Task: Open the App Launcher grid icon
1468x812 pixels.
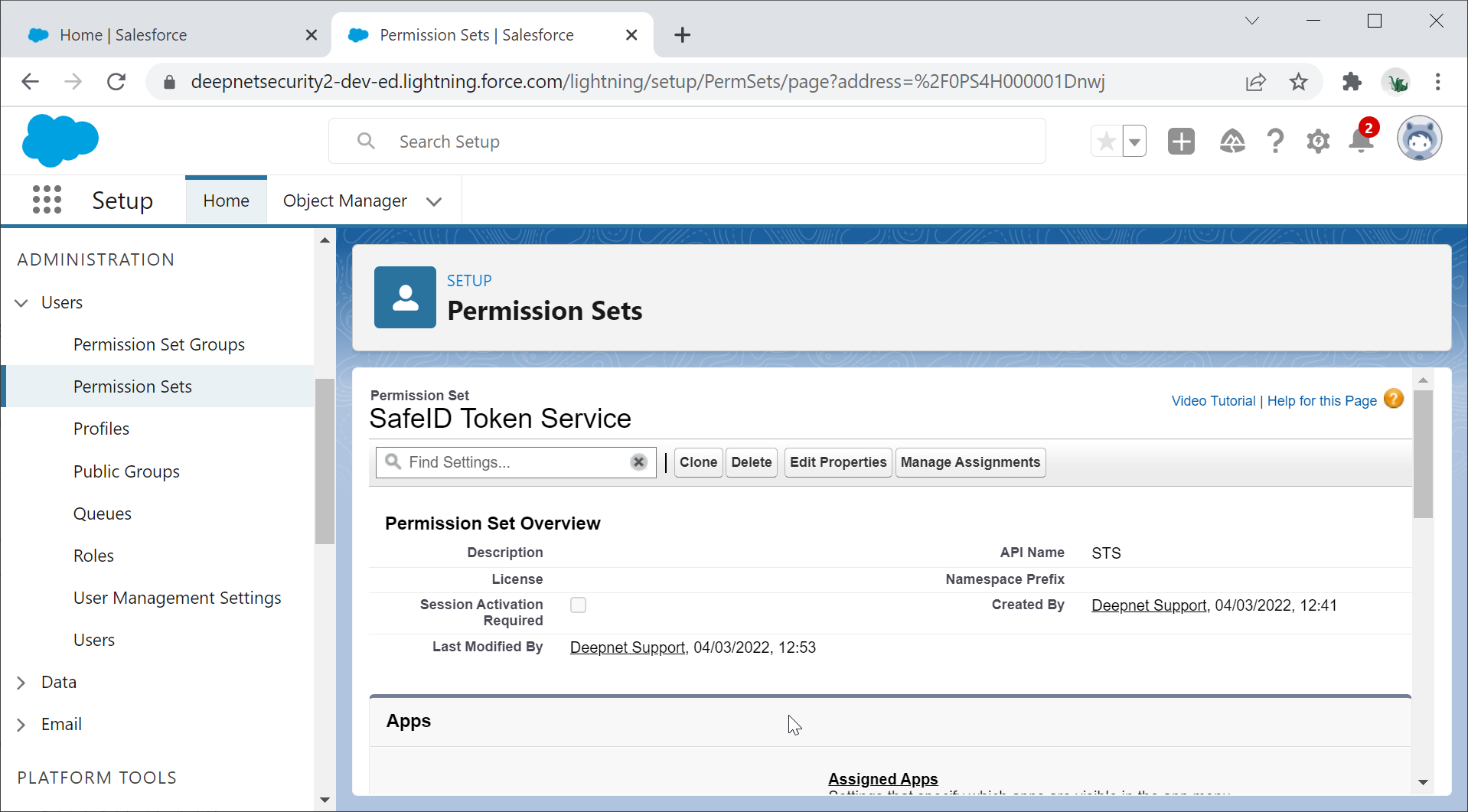Action: pos(47,200)
